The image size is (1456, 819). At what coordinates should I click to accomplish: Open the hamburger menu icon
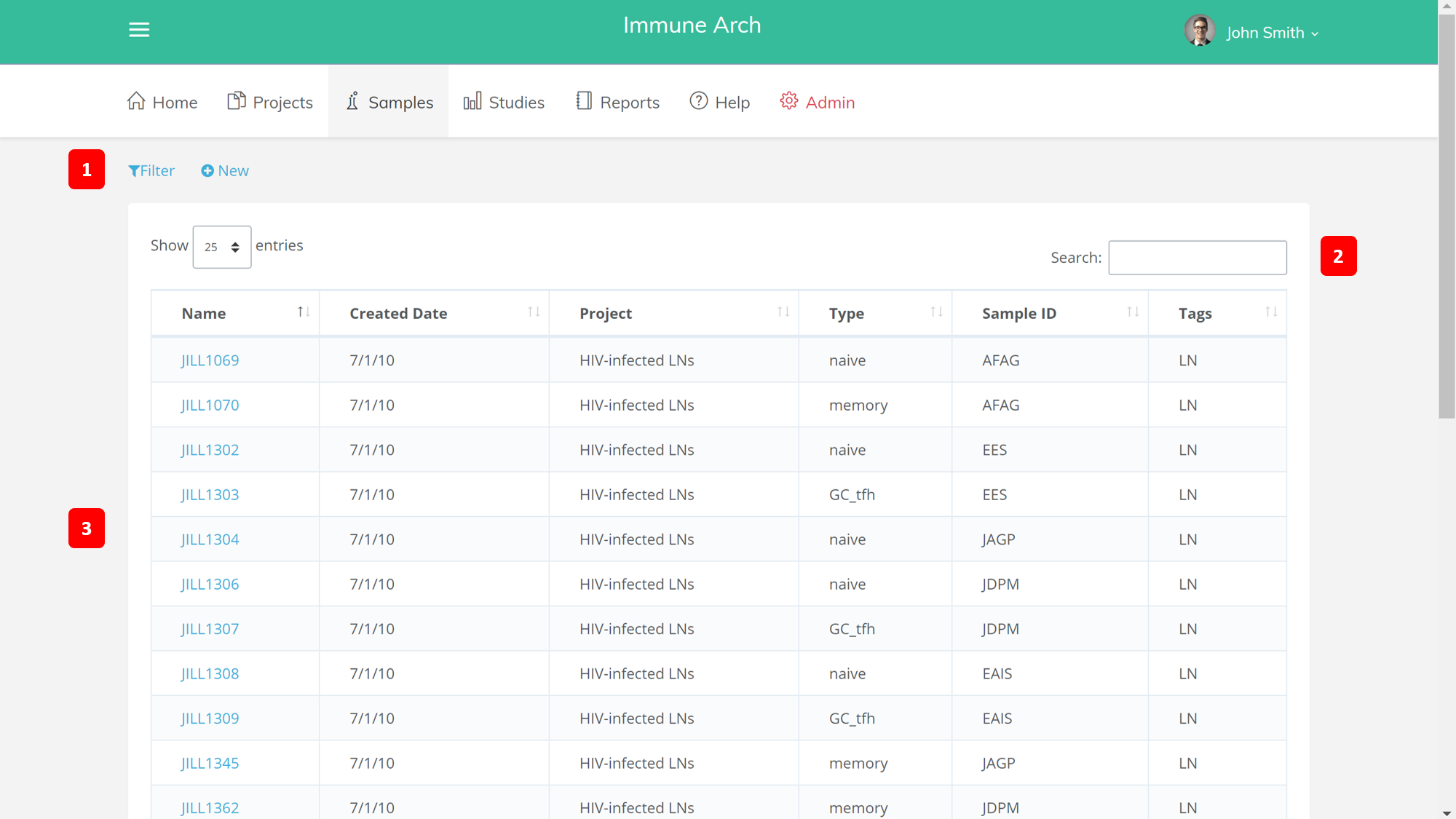point(139,30)
